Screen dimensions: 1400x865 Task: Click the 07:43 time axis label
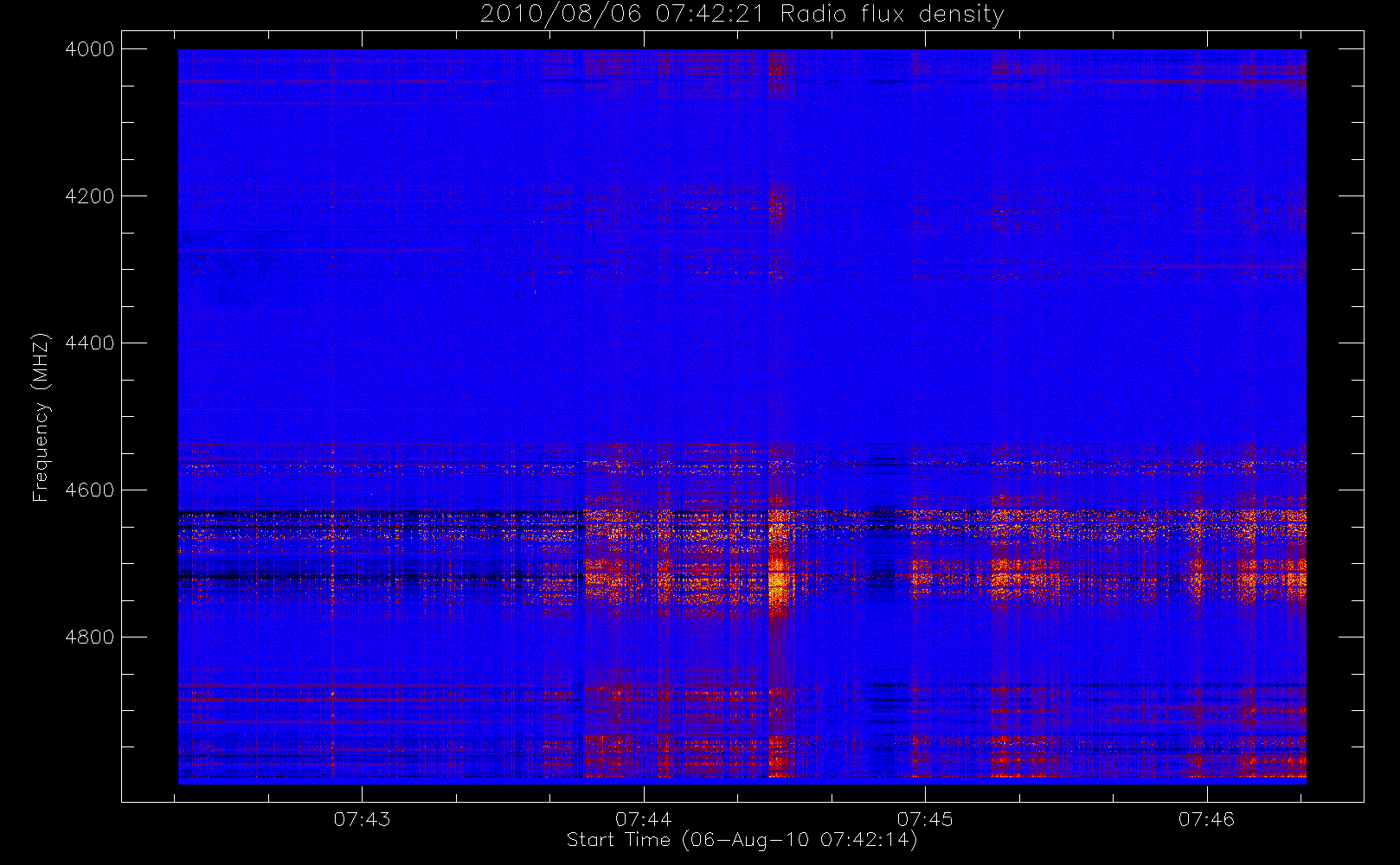[362, 819]
